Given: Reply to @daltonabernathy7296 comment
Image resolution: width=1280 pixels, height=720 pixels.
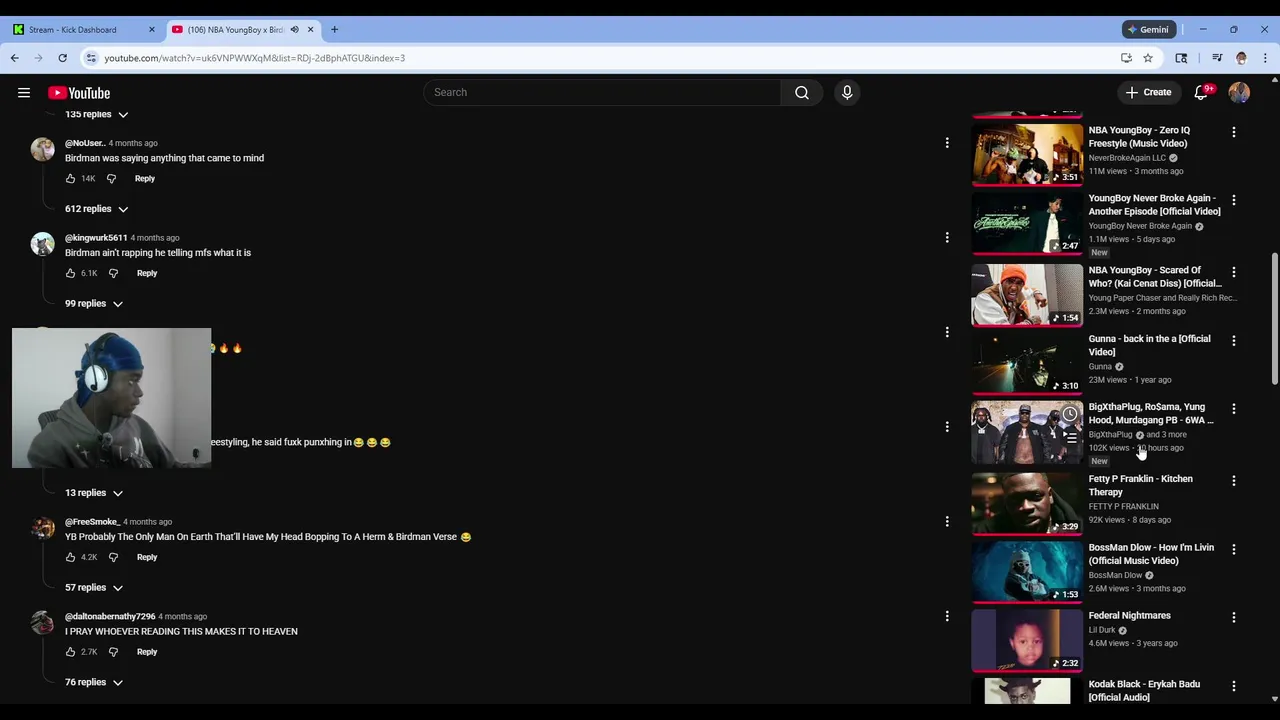Looking at the screenshot, I should tap(147, 652).
